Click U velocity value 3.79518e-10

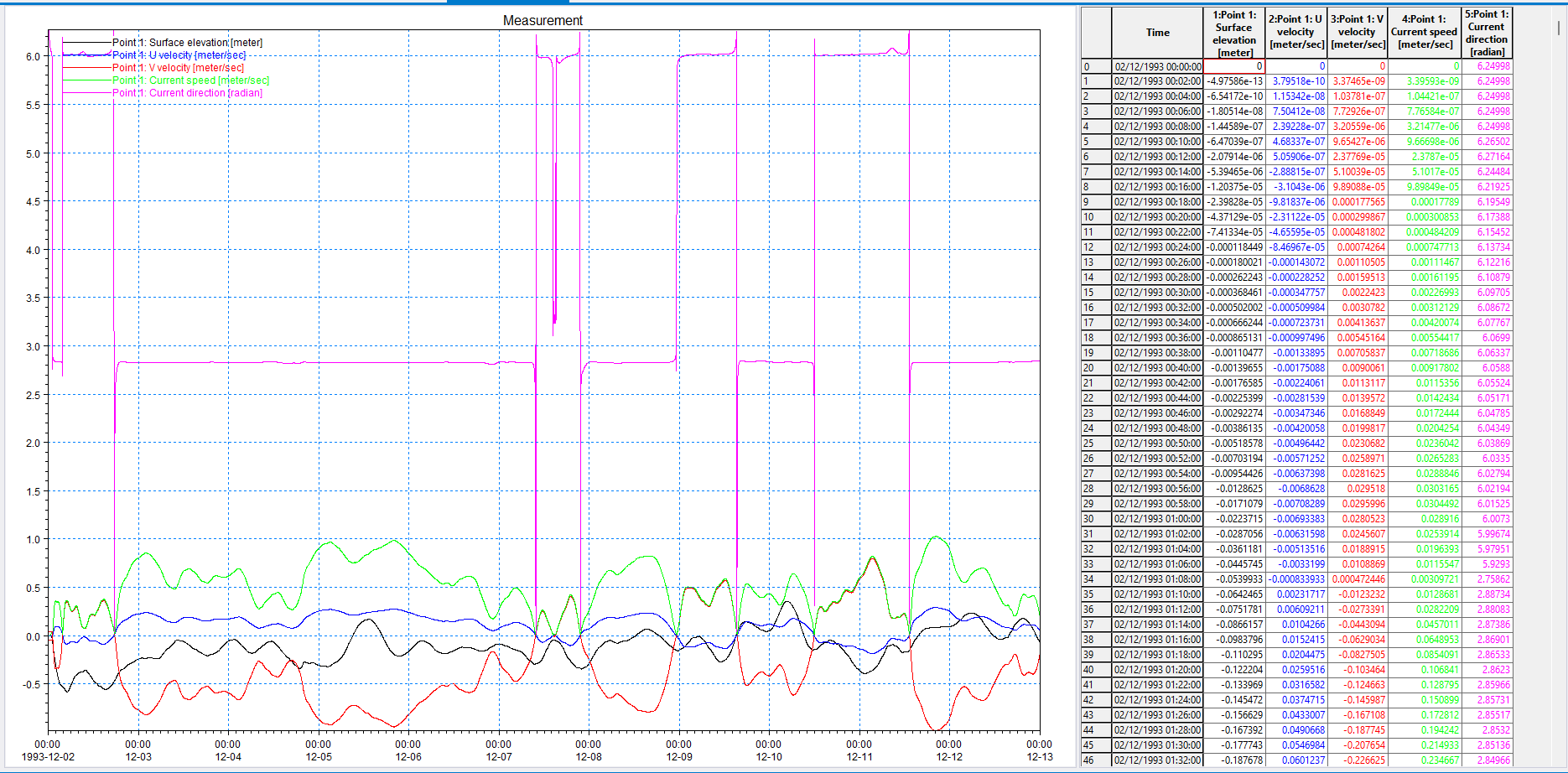click(1297, 81)
